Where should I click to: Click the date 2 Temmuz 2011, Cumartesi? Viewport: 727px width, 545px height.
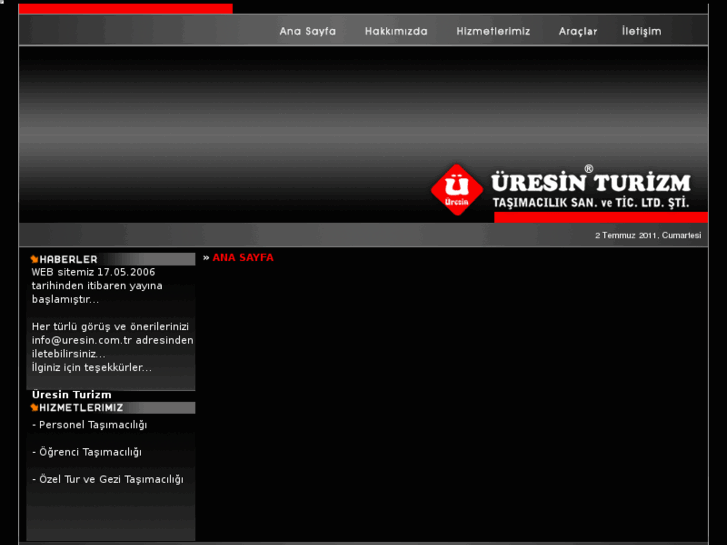pyautogui.click(x=648, y=236)
